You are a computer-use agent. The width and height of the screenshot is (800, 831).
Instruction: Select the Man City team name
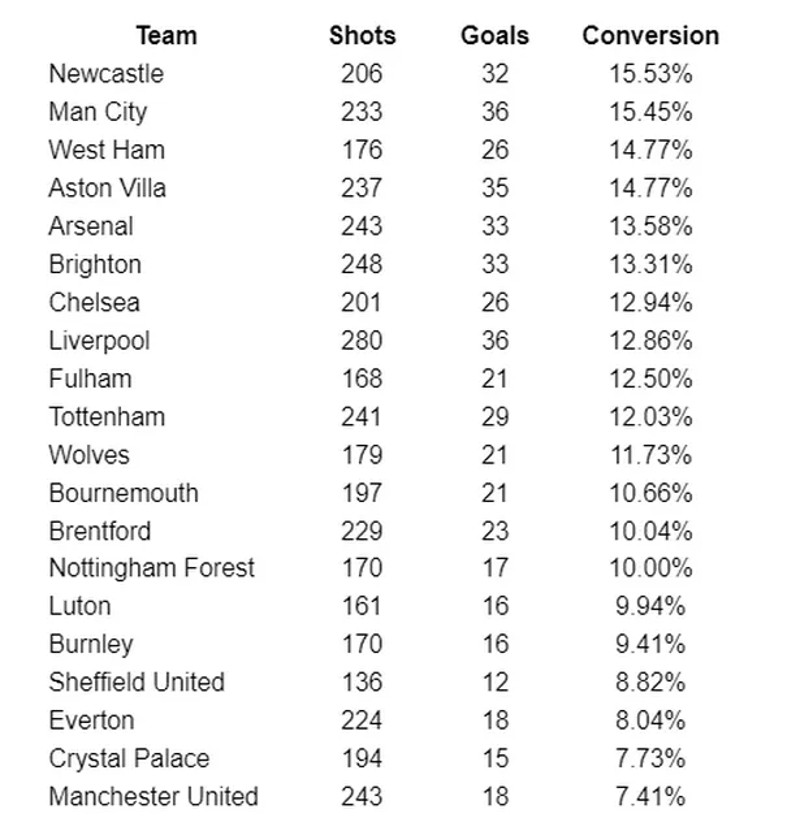98,112
